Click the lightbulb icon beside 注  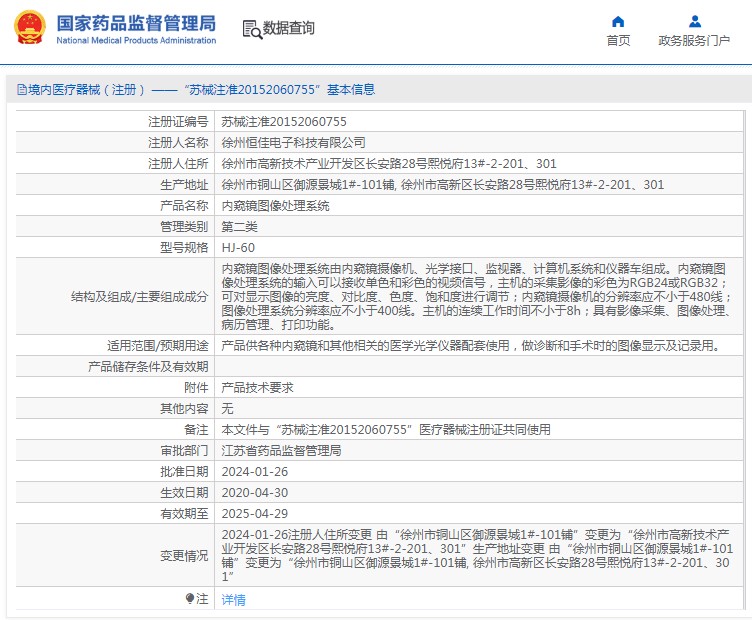pyautogui.click(x=190, y=598)
